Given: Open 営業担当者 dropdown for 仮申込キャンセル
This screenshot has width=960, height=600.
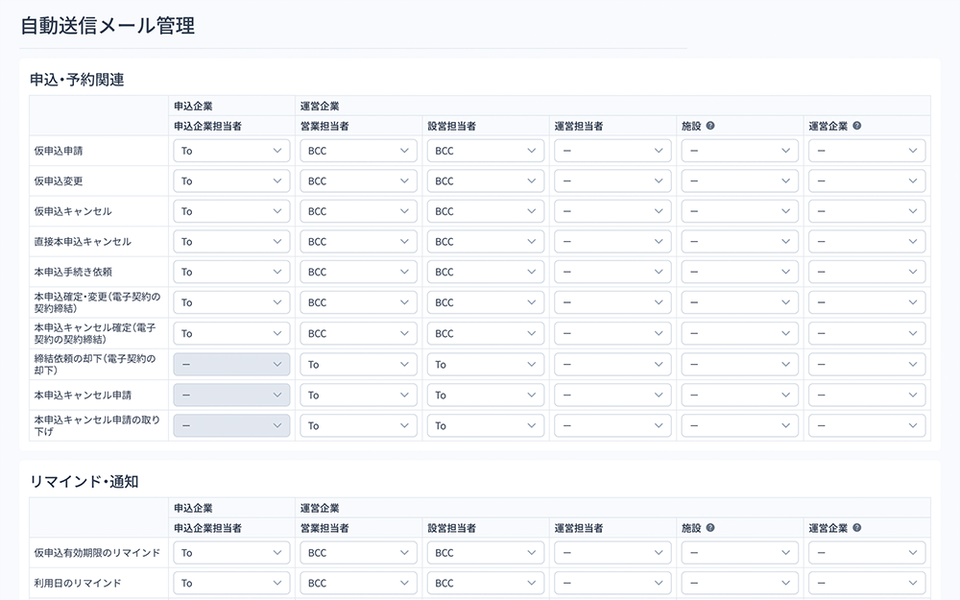Looking at the screenshot, I should [358, 211].
